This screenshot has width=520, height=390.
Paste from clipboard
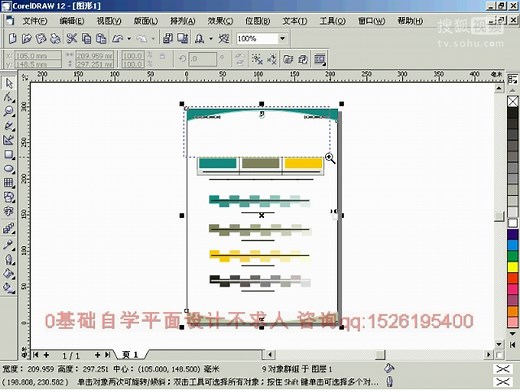(x=101, y=39)
